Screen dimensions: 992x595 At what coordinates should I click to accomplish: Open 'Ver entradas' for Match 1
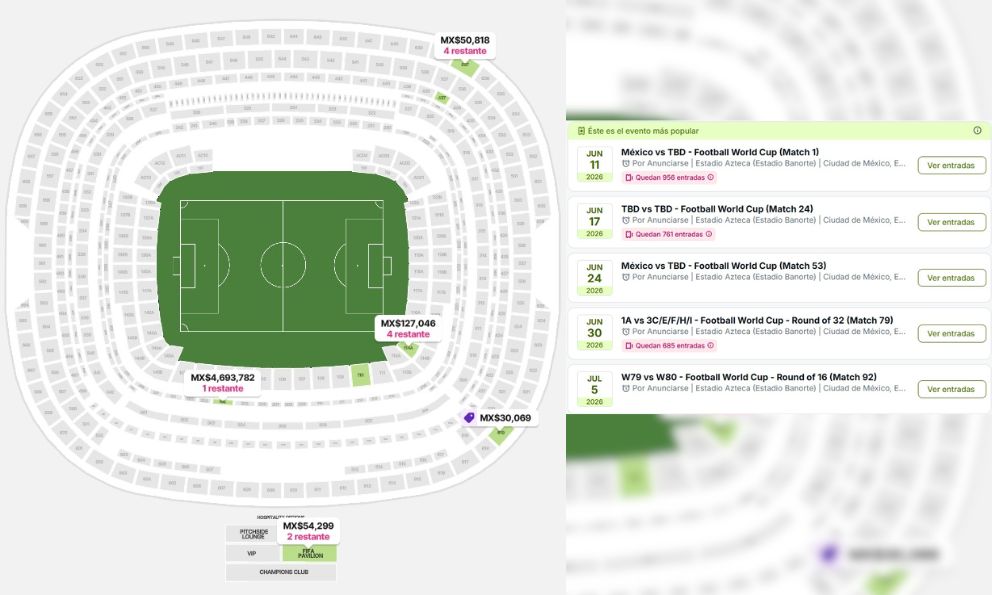pos(951,166)
